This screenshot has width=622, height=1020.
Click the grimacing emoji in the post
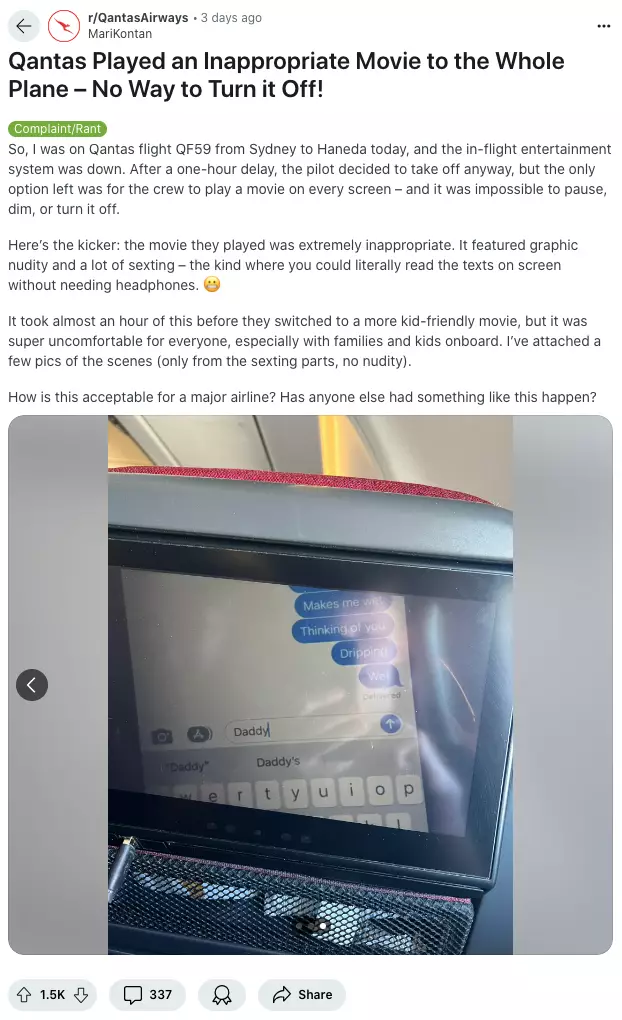[212, 284]
